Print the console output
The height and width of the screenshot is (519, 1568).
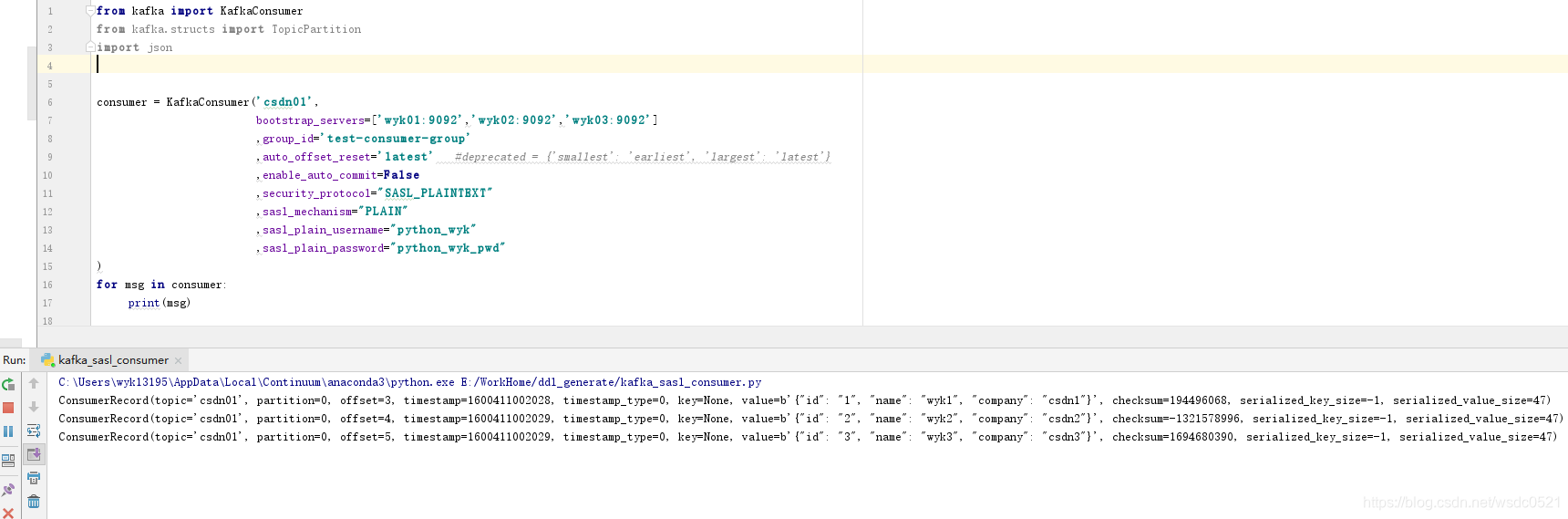coord(34,478)
